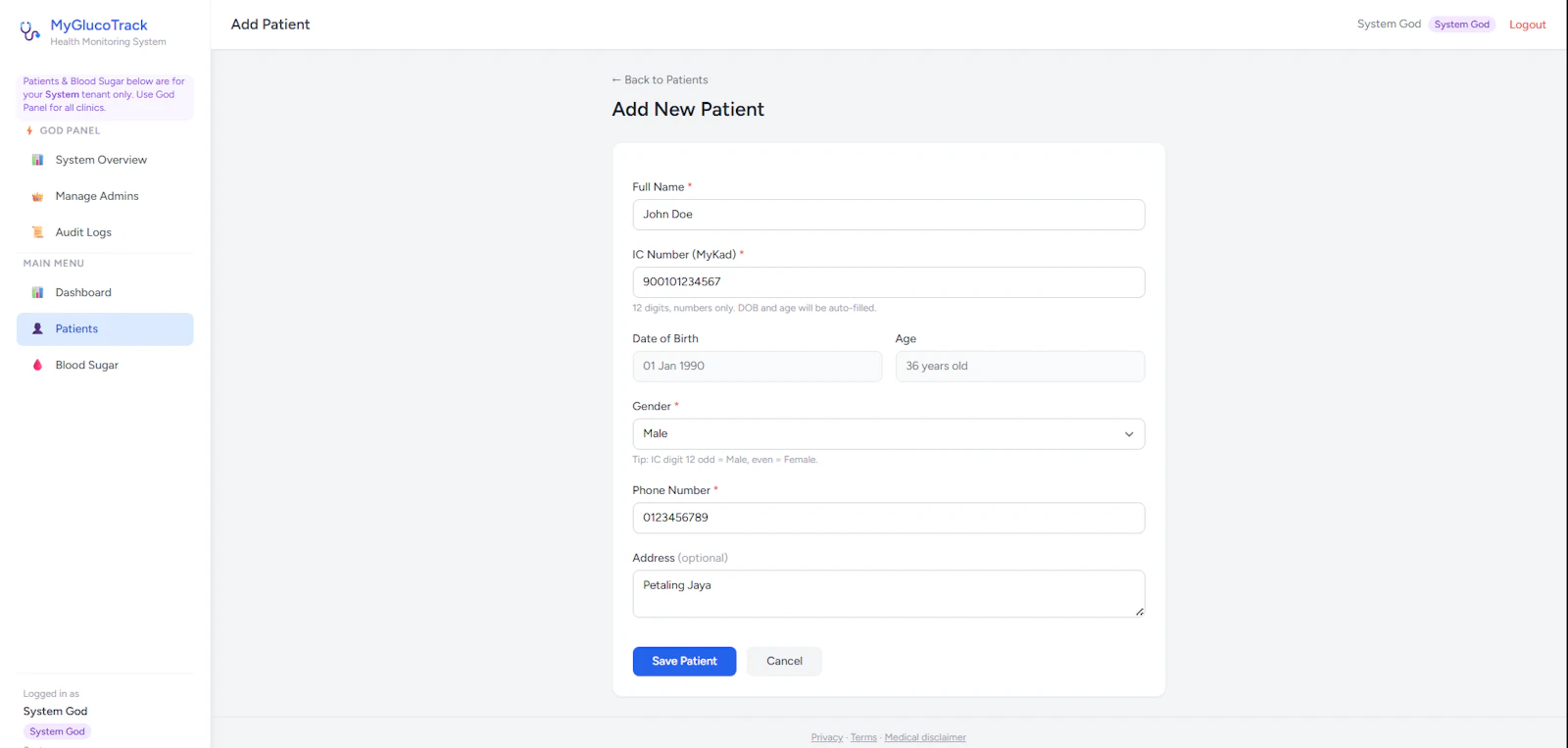Image resolution: width=1568 pixels, height=748 pixels.
Task: Click the Manage Admins crown icon
Action: [x=37, y=196]
